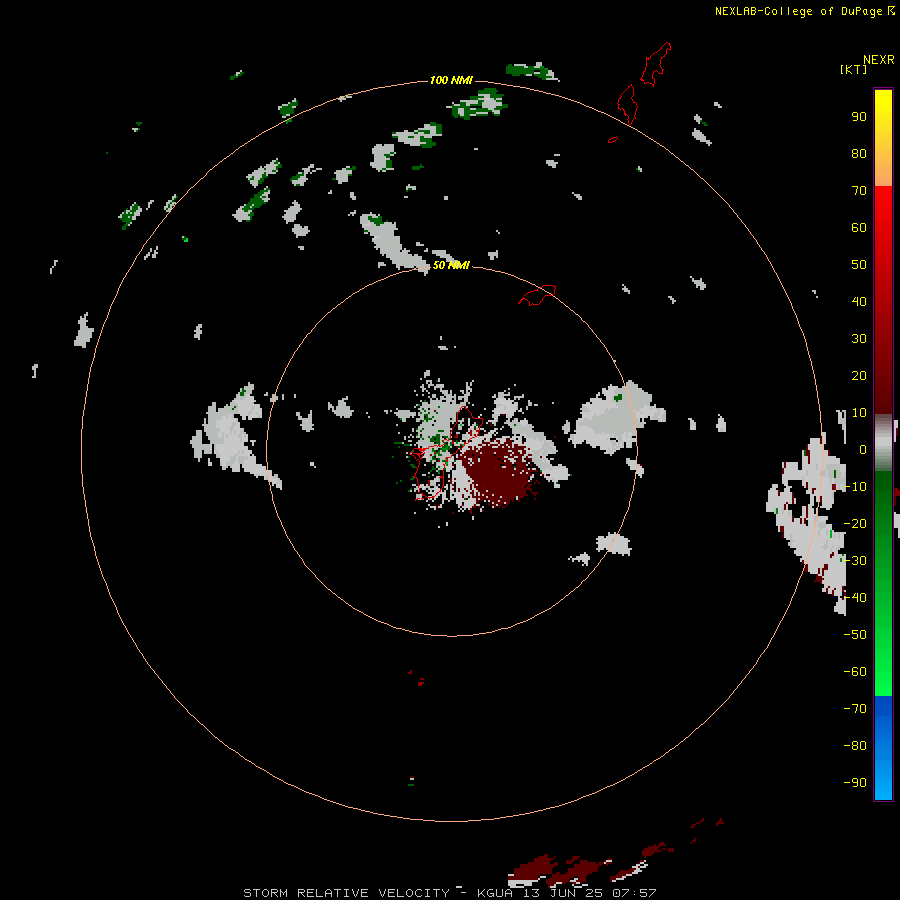Click the 10 knot scale value
Screen dimensions: 900x900
click(x=859, y=413)
